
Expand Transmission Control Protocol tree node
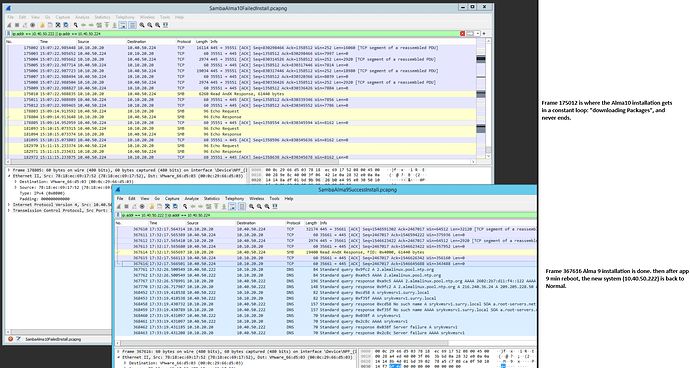9,210
